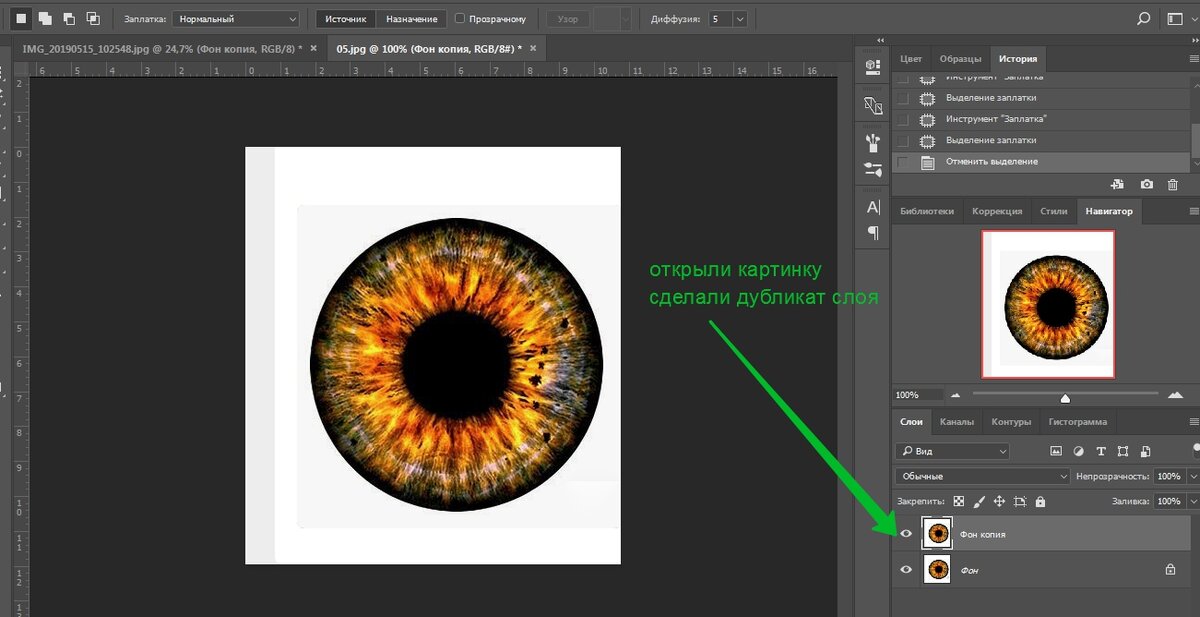Screen dimensions: 1200x617
Task: Open the search magnifier icon
Action: [x=1144, y=18]
